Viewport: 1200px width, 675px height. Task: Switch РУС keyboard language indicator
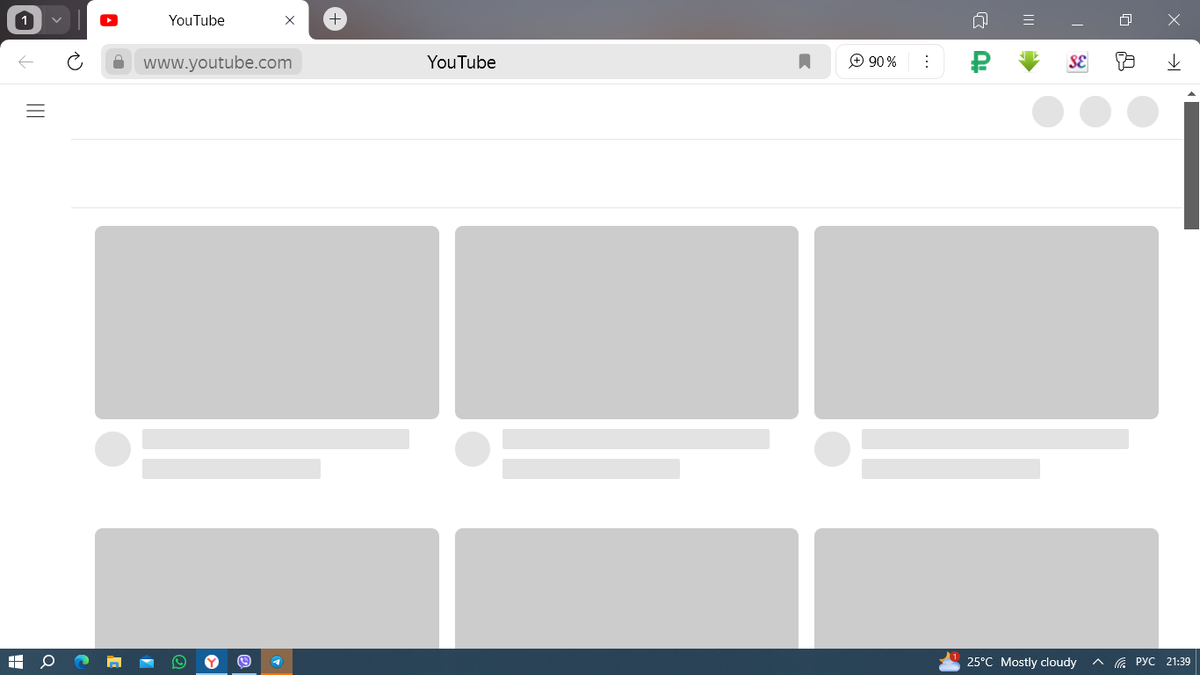(x=1146, y=662)
